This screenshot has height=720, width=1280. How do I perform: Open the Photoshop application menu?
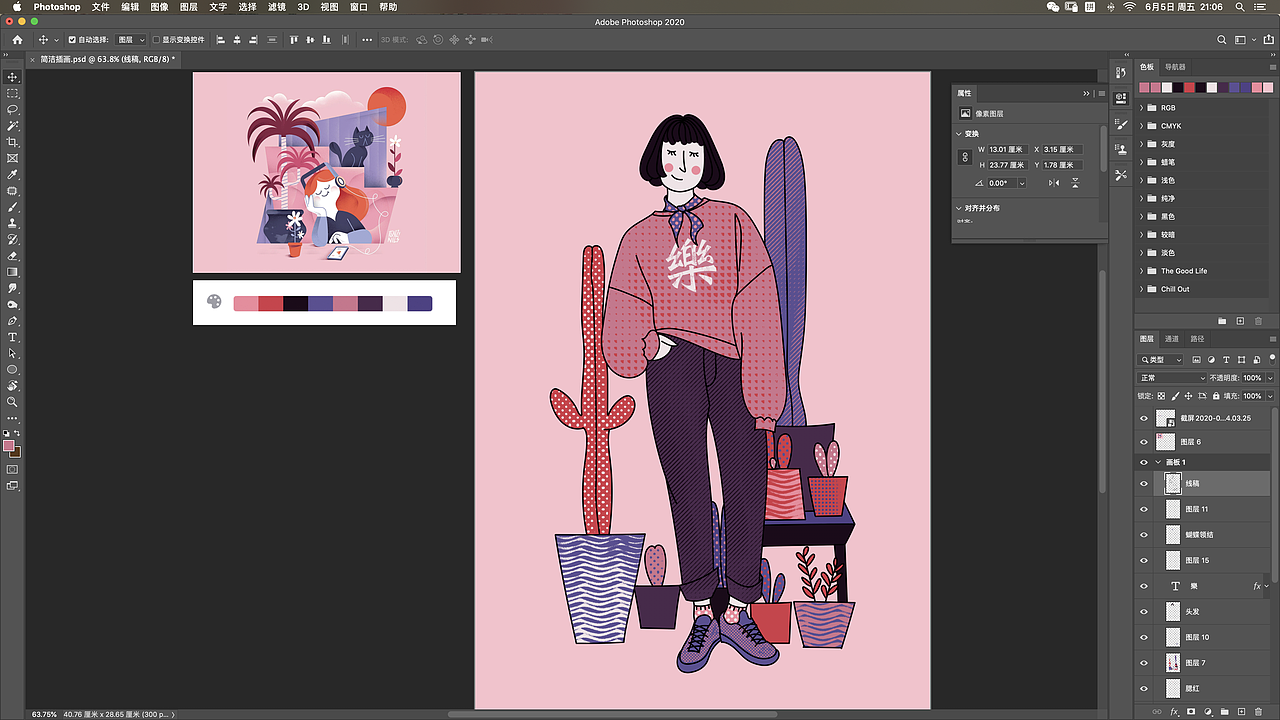57,7
